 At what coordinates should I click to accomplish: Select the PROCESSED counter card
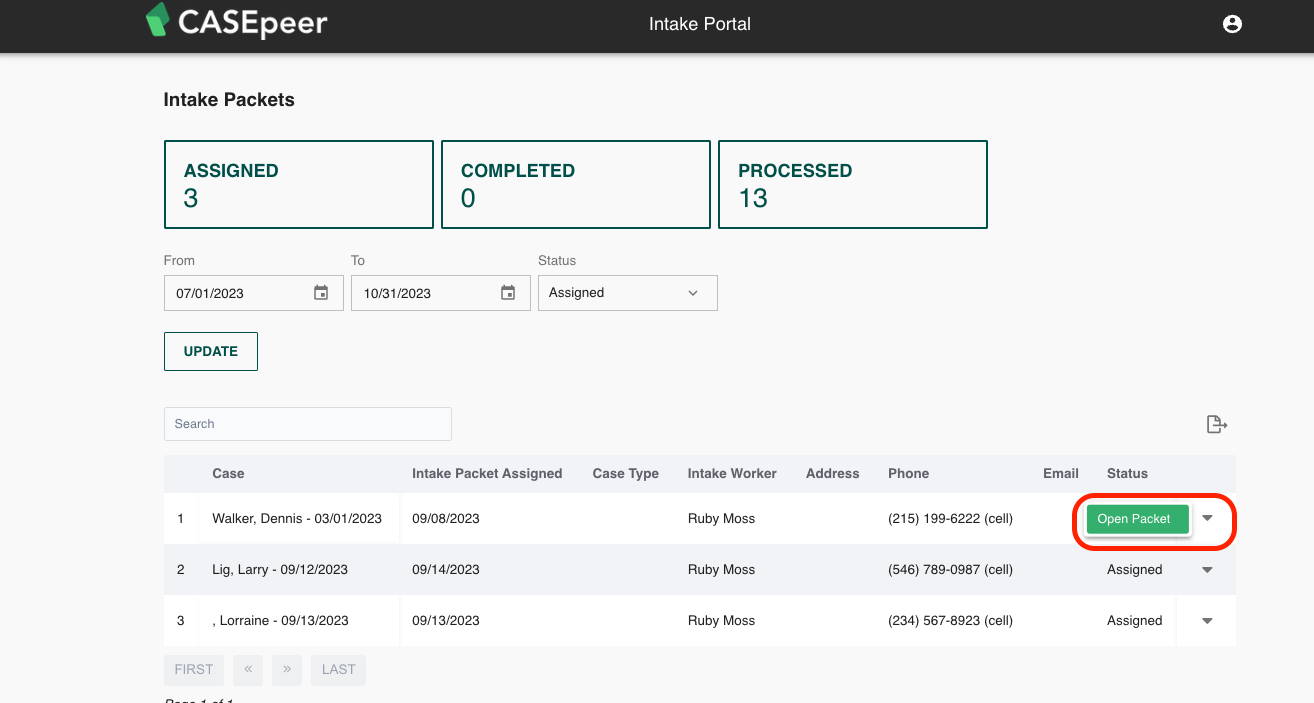pyautogui.click(x=852, y=184)
